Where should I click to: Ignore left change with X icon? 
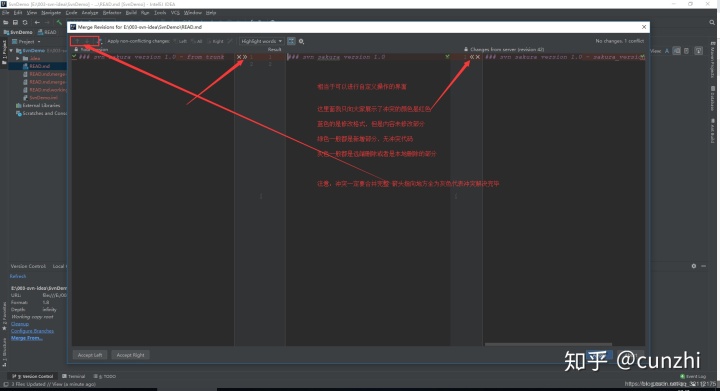tap(239, 57)
